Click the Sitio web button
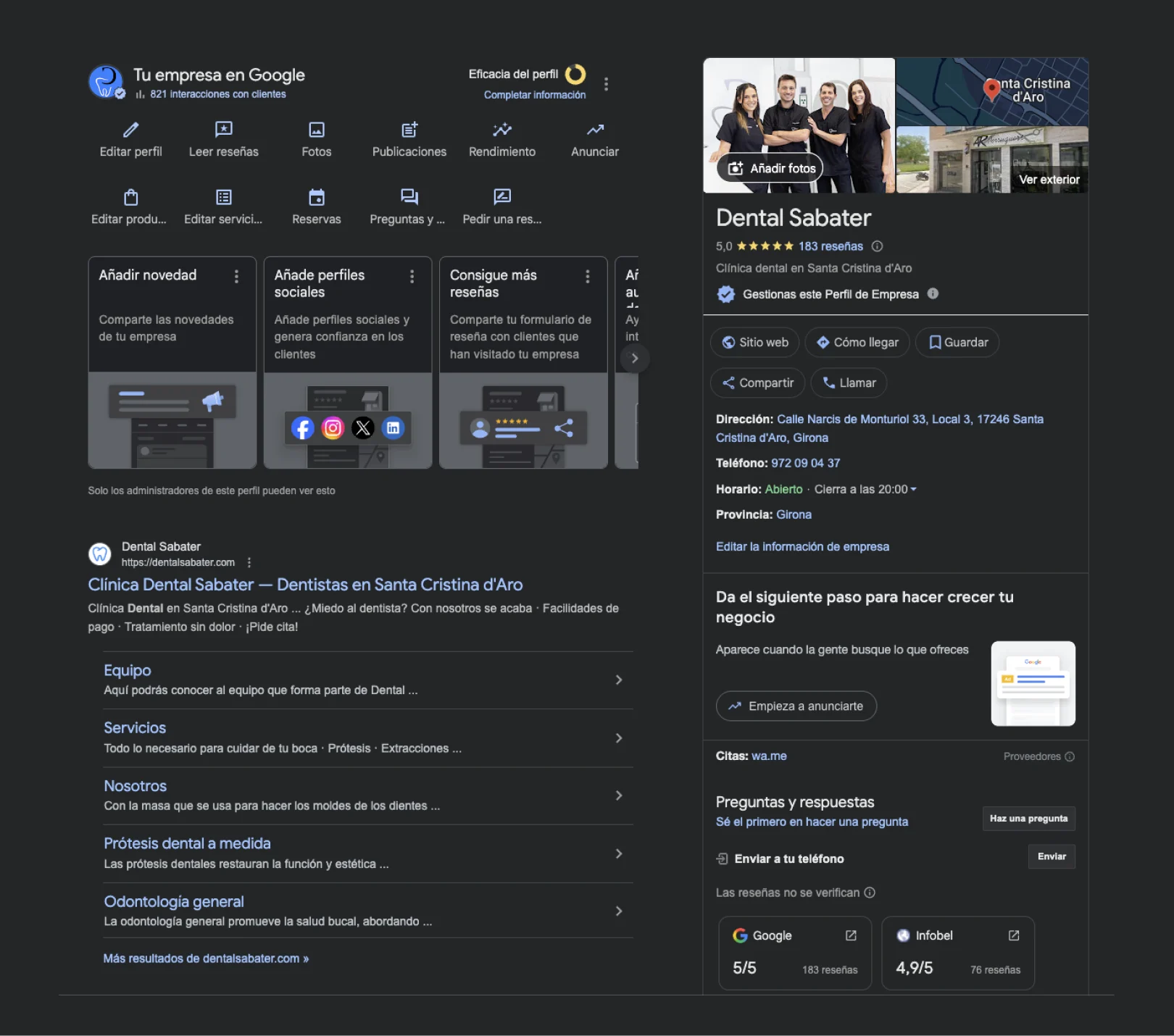 click(x=754, y=343)
